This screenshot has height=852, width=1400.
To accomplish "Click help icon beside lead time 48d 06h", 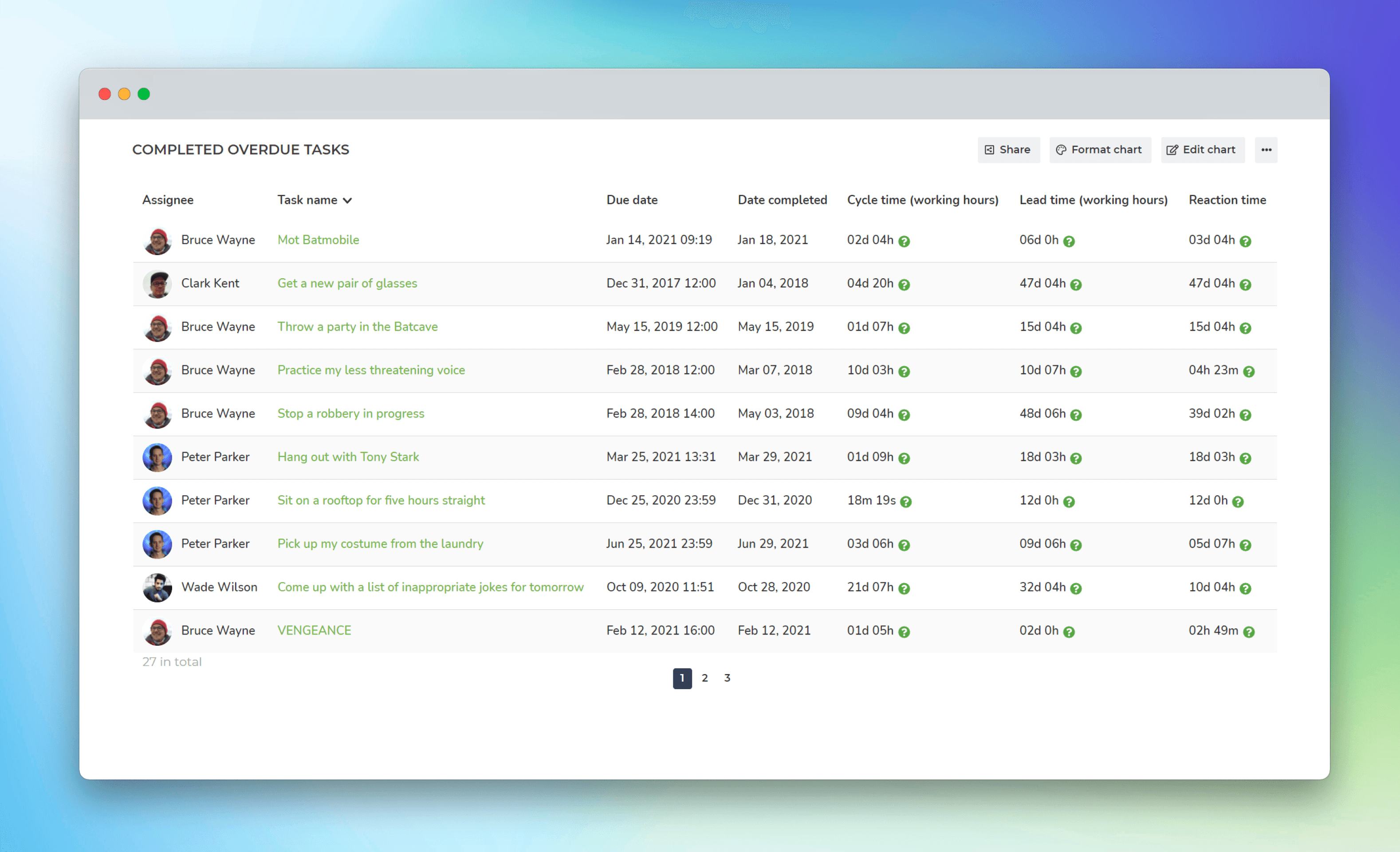I will 1076,415.
